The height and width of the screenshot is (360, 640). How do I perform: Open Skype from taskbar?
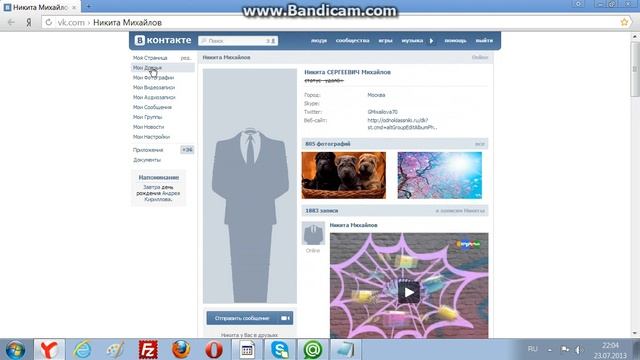coord(280,349)
